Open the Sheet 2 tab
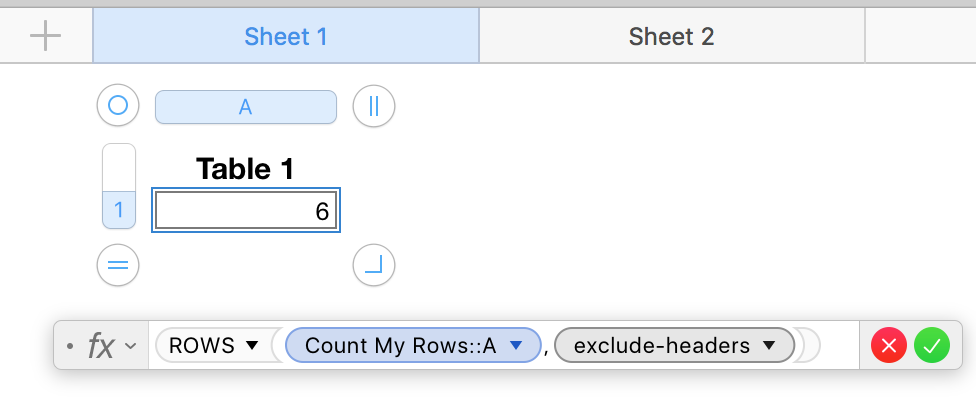Viewport: 976px width, 400px height. (x=671, y=37)
